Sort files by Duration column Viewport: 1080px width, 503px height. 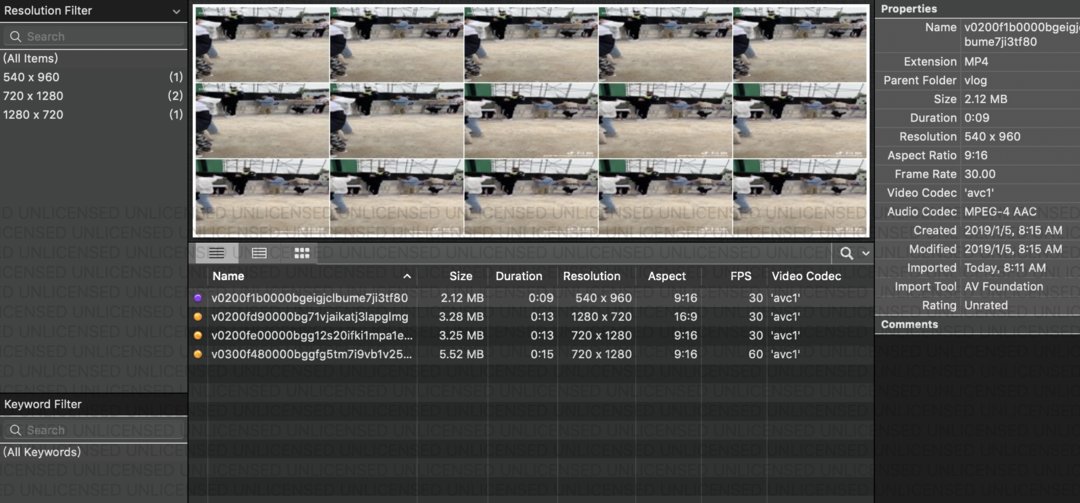pos(518,276)
